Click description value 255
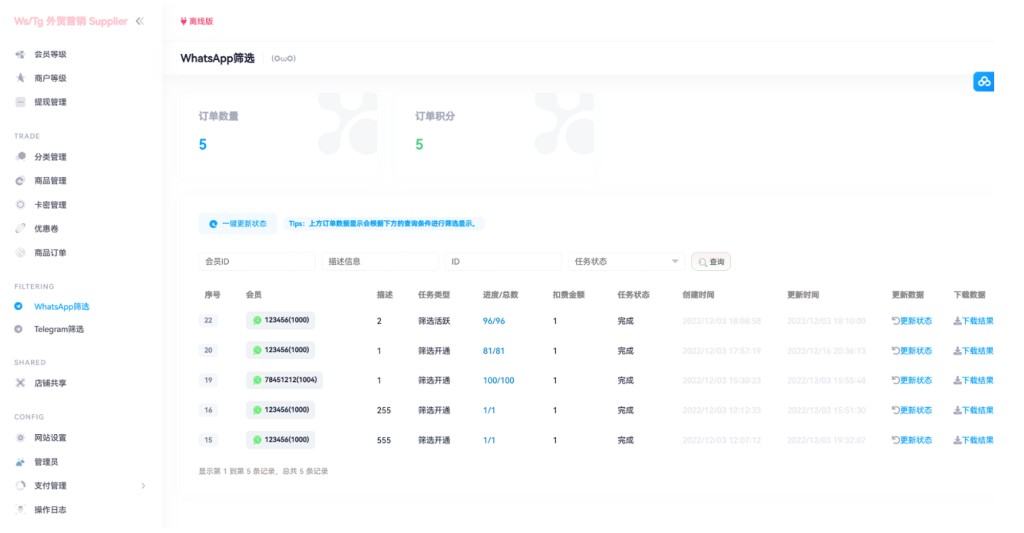 384,410
